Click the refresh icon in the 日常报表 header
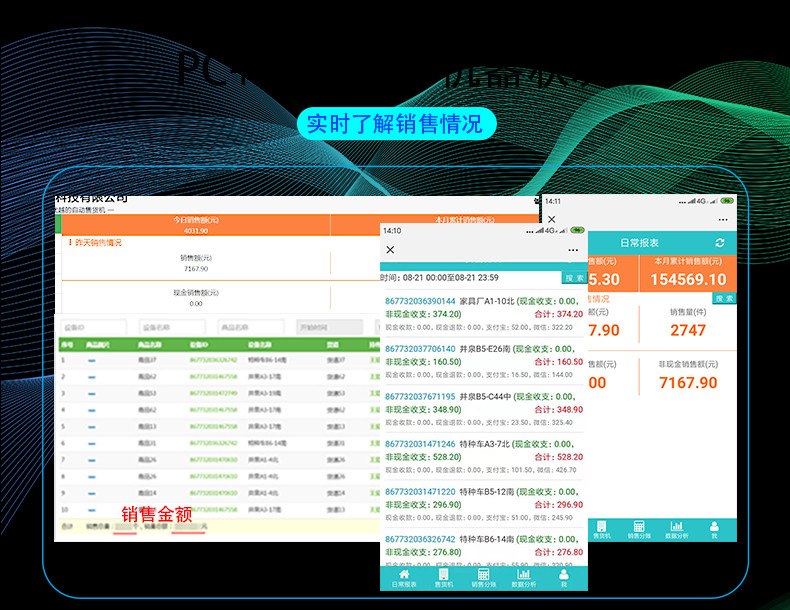 click(x=719, y=243)
